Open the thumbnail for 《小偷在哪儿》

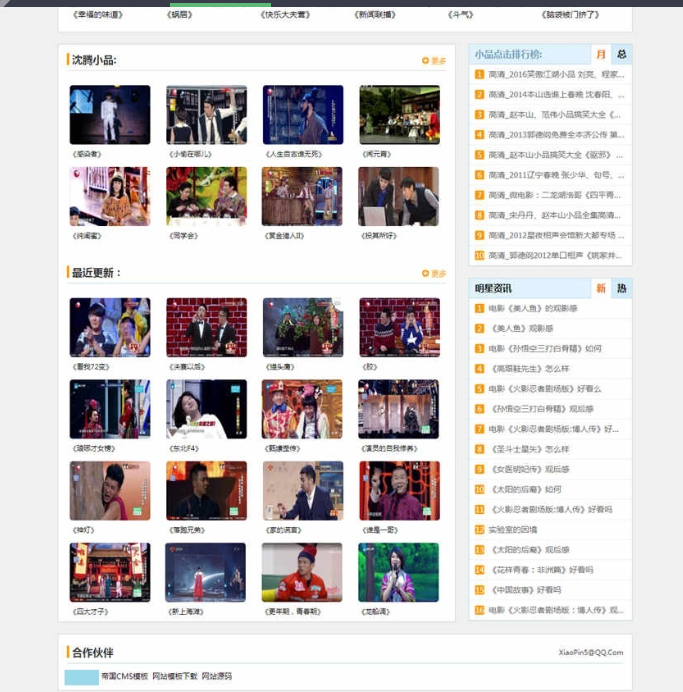(206, 115)
